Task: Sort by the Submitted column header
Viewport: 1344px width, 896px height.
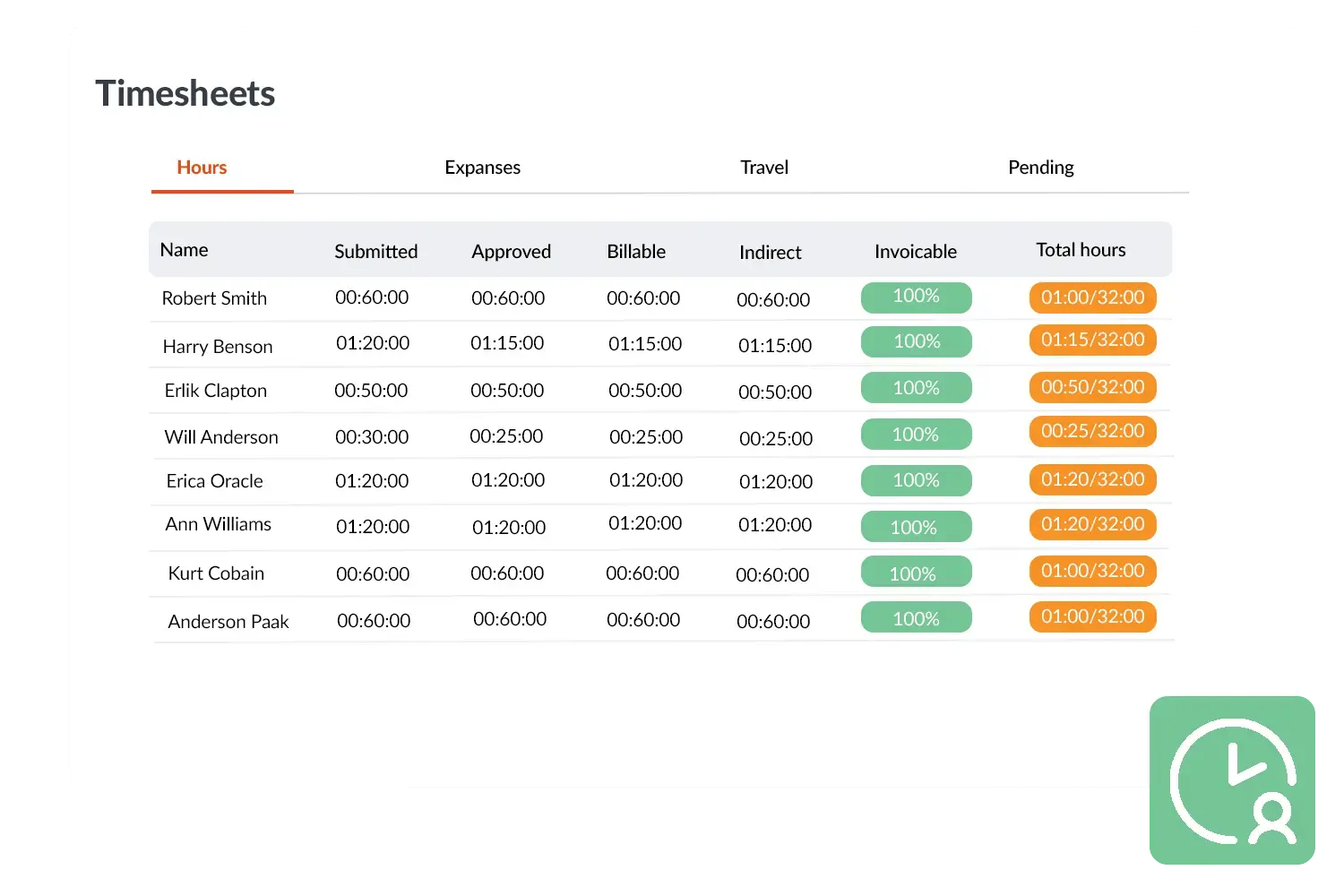Action: (375, 252)
